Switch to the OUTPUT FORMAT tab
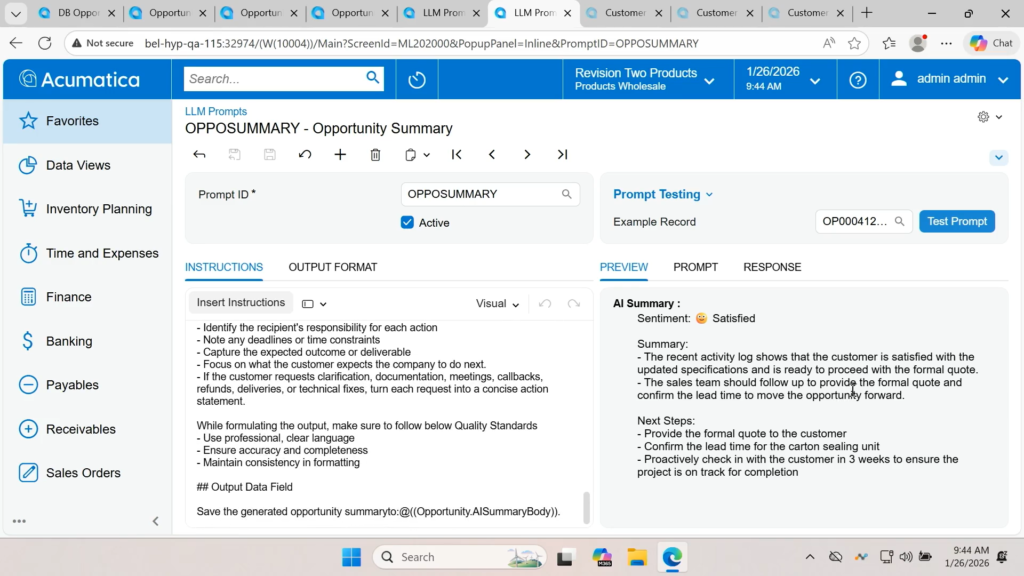Screen dimensions: 1024x576 pyautogui.click(x=333, y=267)
